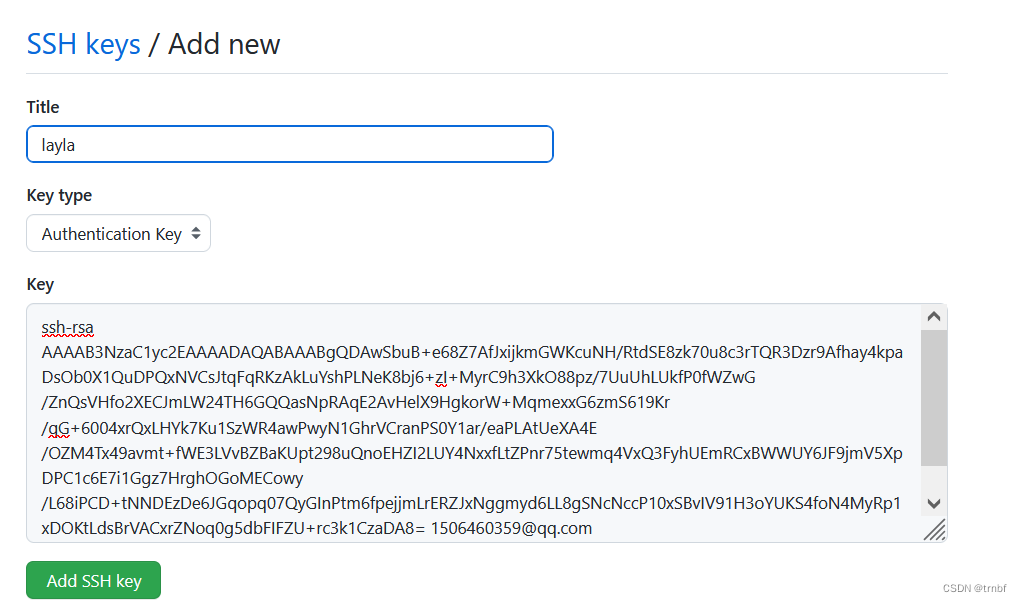The width and height of the screenshot is (1022, 602).
Task: Click the "Title" field label
Action: pos(43,107)
